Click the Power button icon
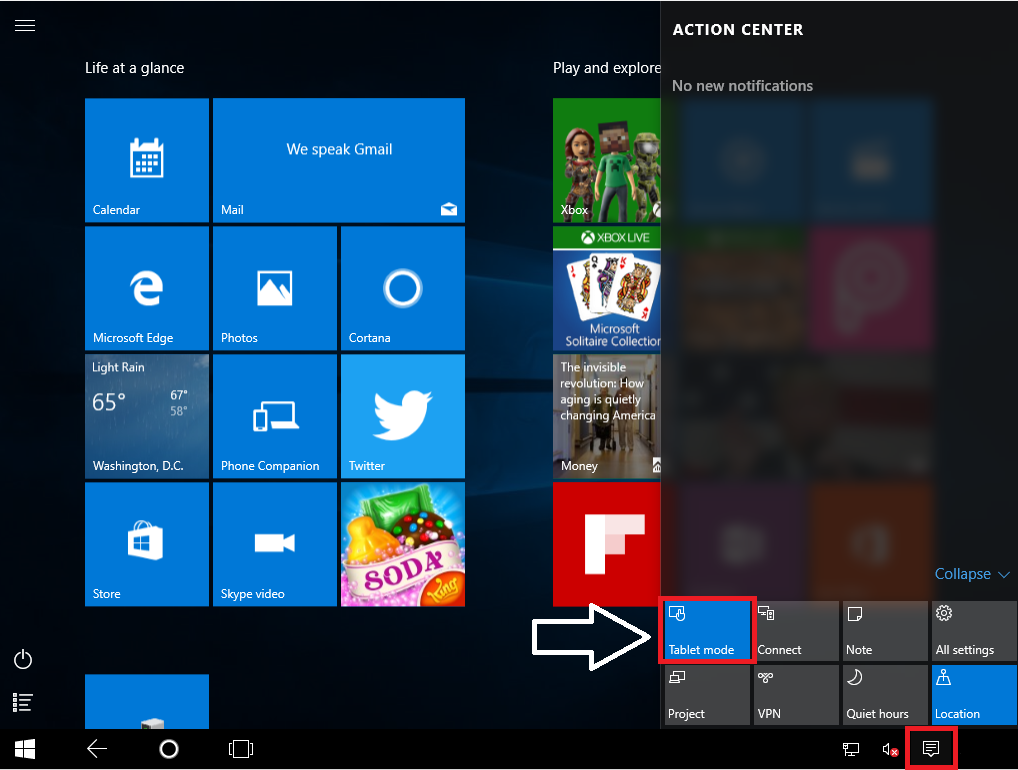This screenshot has height=770, width=1018. coord(23,660)
